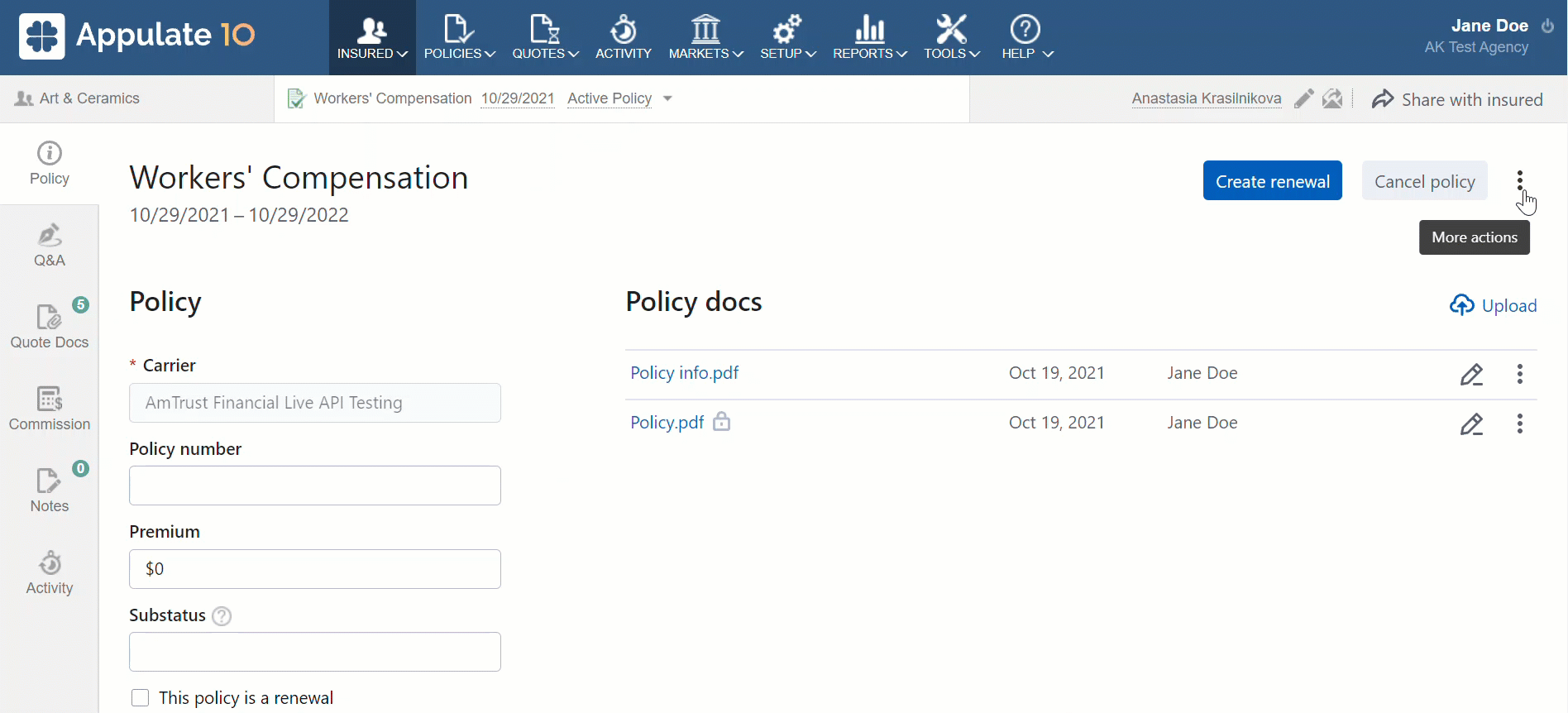Image resolution: width=1568 pixels, height=713 pixels.
Task: Open the Policy info.pdf link
Action: tap(684, 373)
